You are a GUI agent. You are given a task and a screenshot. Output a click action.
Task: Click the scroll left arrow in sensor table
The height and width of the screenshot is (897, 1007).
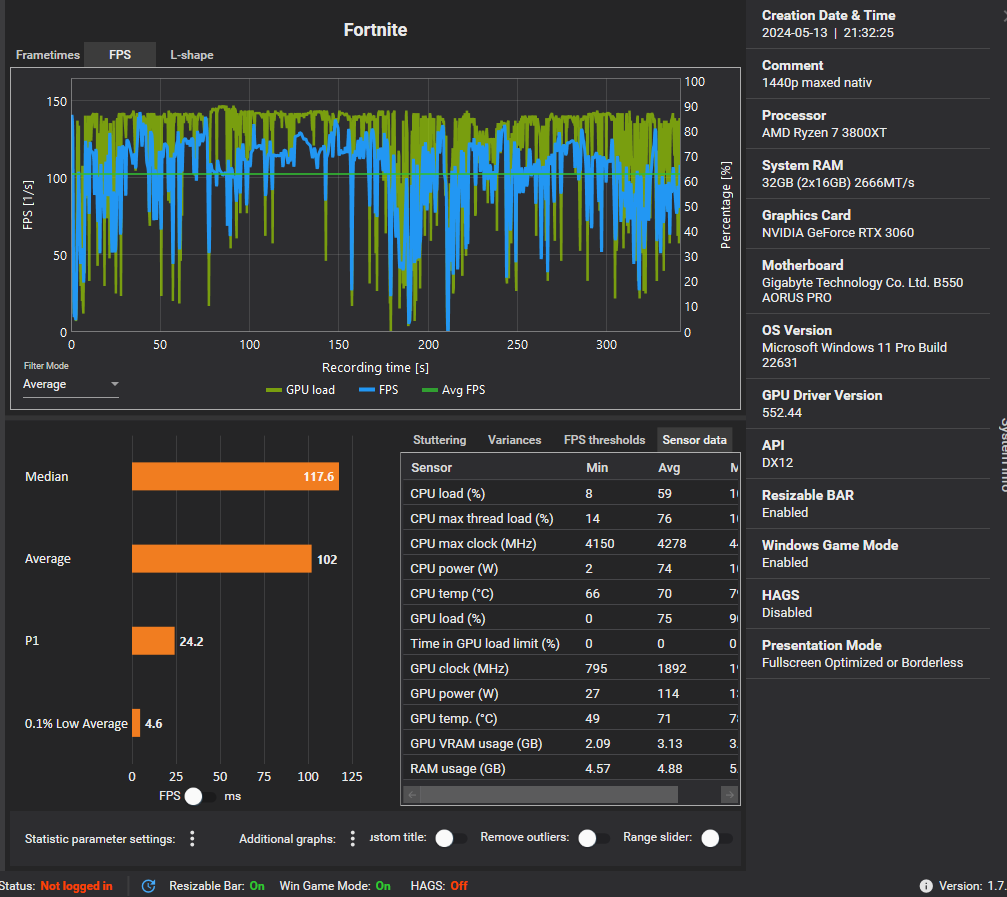click(x=410, y=794)
